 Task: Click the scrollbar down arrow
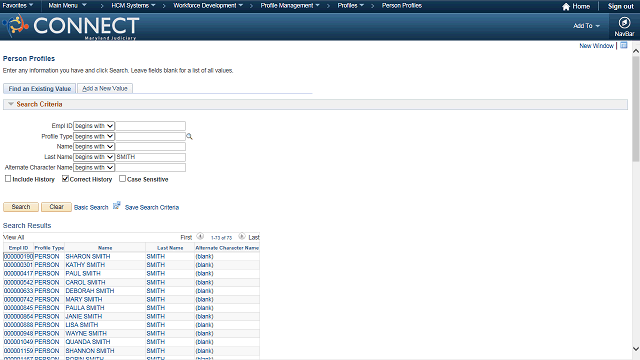click(636, 349)
